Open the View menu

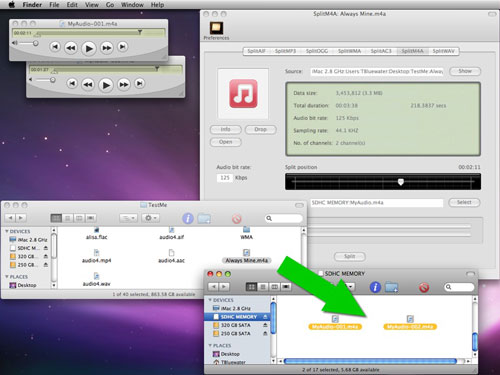92,5
